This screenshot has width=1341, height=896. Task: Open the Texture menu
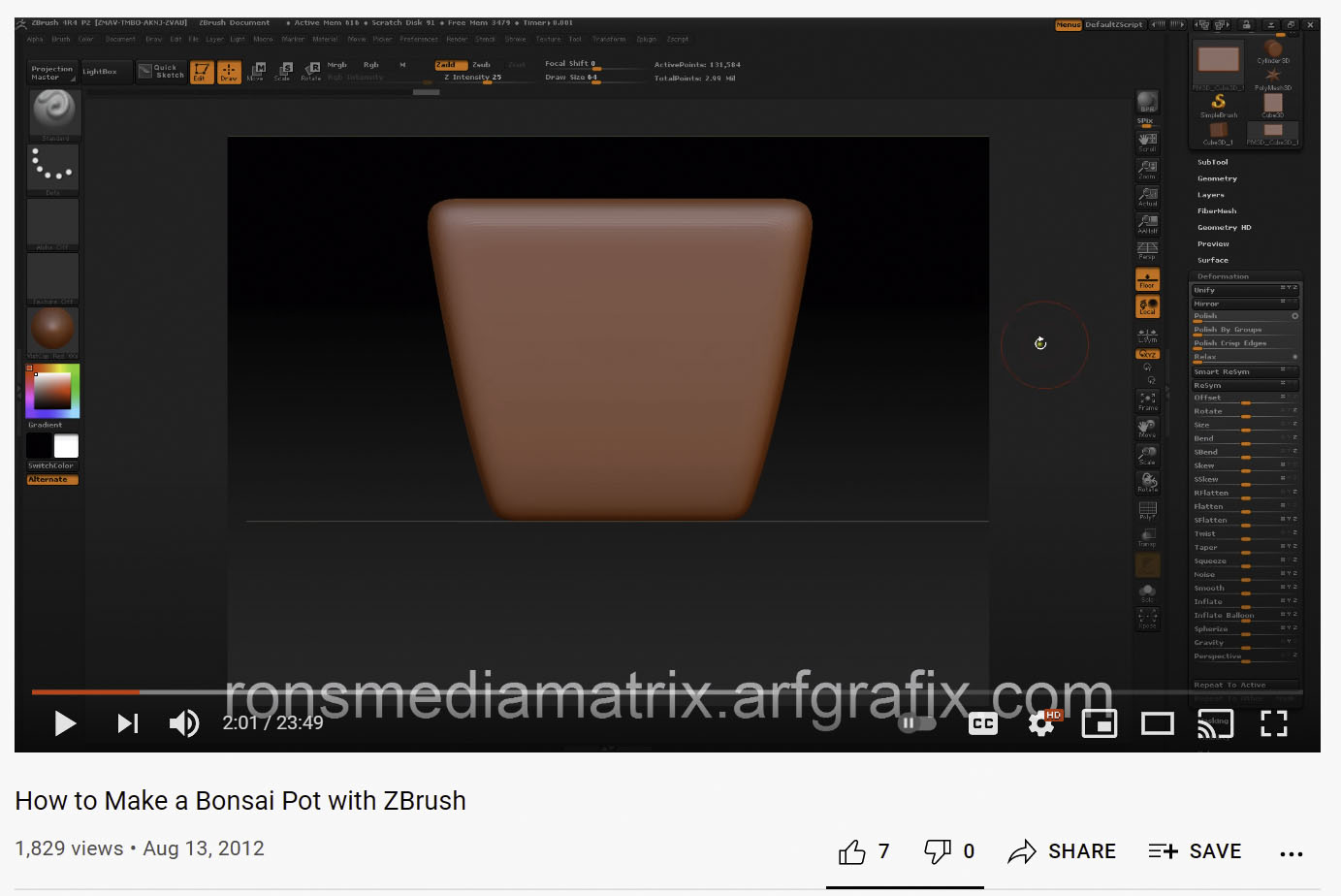pos(548,40)
